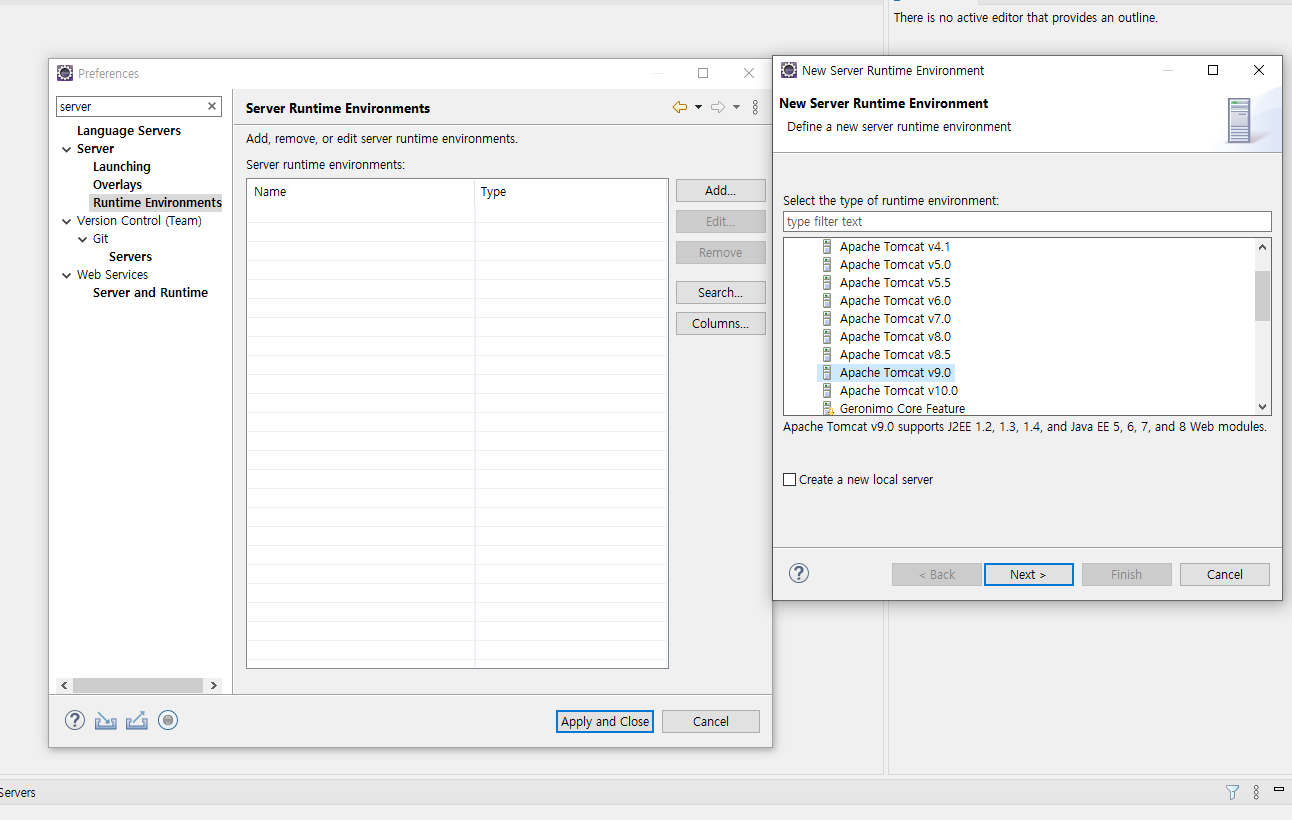This screenshot has height=820, width=1292.
Task: Minimize the Servers view panel
Action: (x=1279, y=790)
